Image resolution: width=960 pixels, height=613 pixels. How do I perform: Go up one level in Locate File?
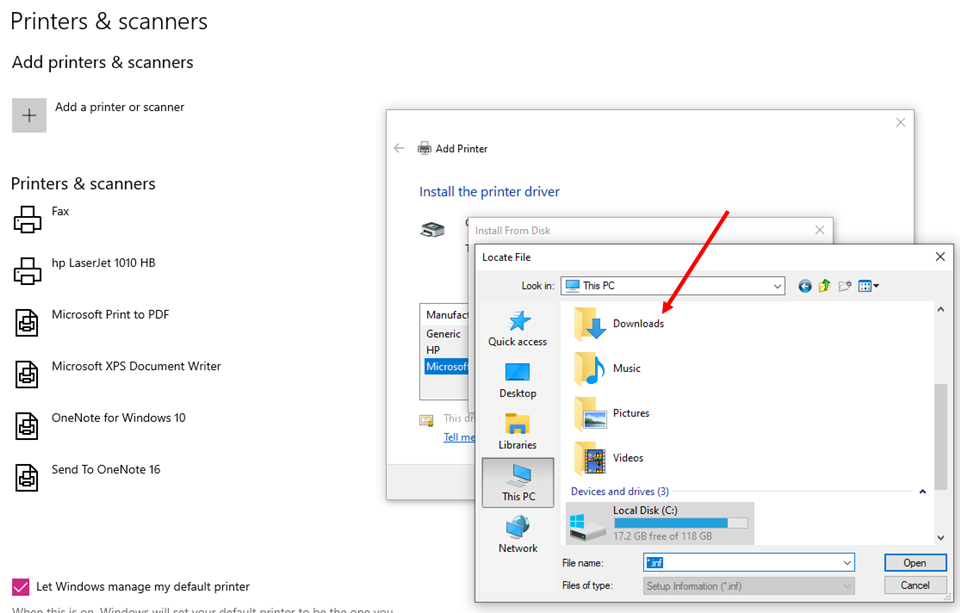point(825,286)
